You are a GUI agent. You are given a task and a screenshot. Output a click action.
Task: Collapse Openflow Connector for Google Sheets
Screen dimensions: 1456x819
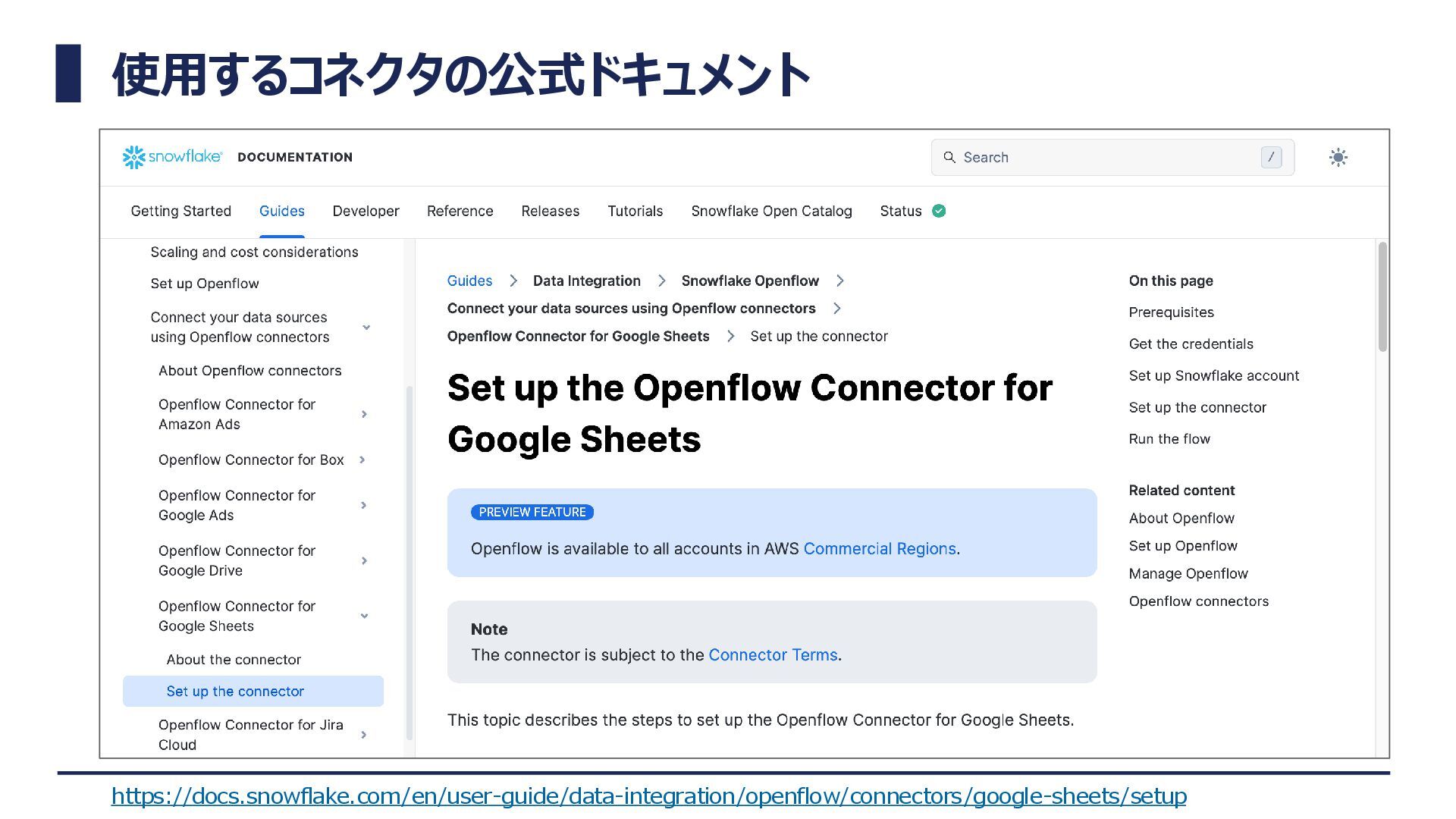(x=364, y=616)
